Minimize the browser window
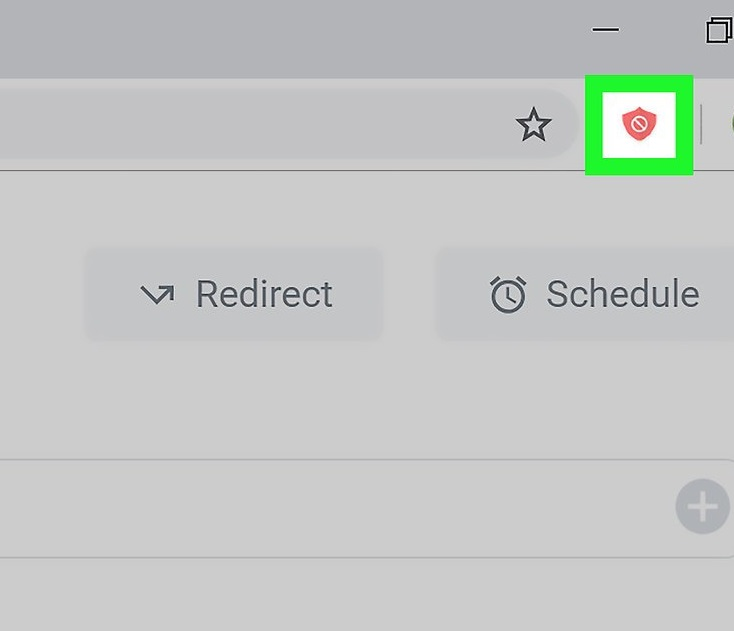Screen dimensions: 734x631 coord(605,30)
